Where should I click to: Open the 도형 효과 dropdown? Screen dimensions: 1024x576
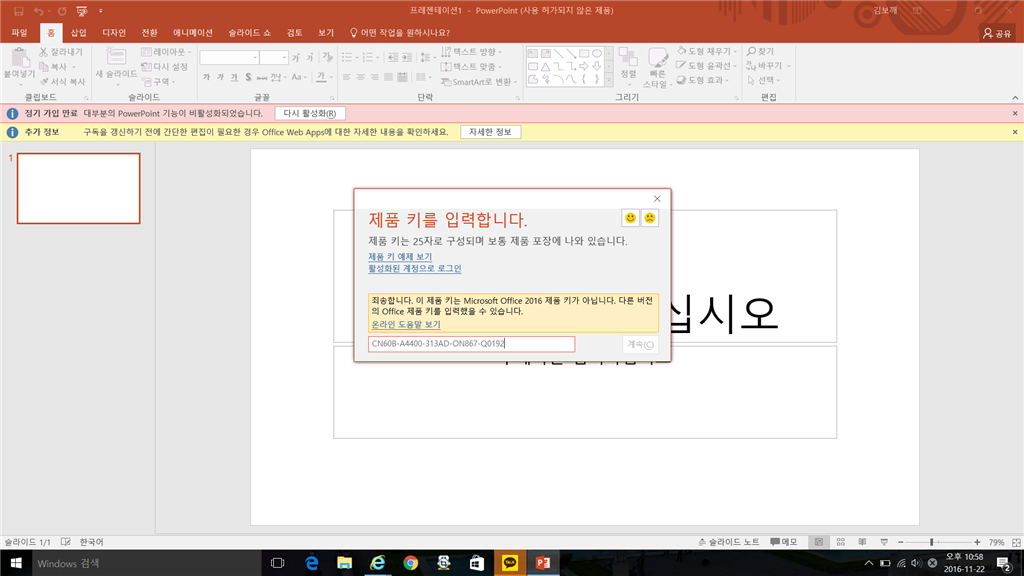(x=703, y=80)
